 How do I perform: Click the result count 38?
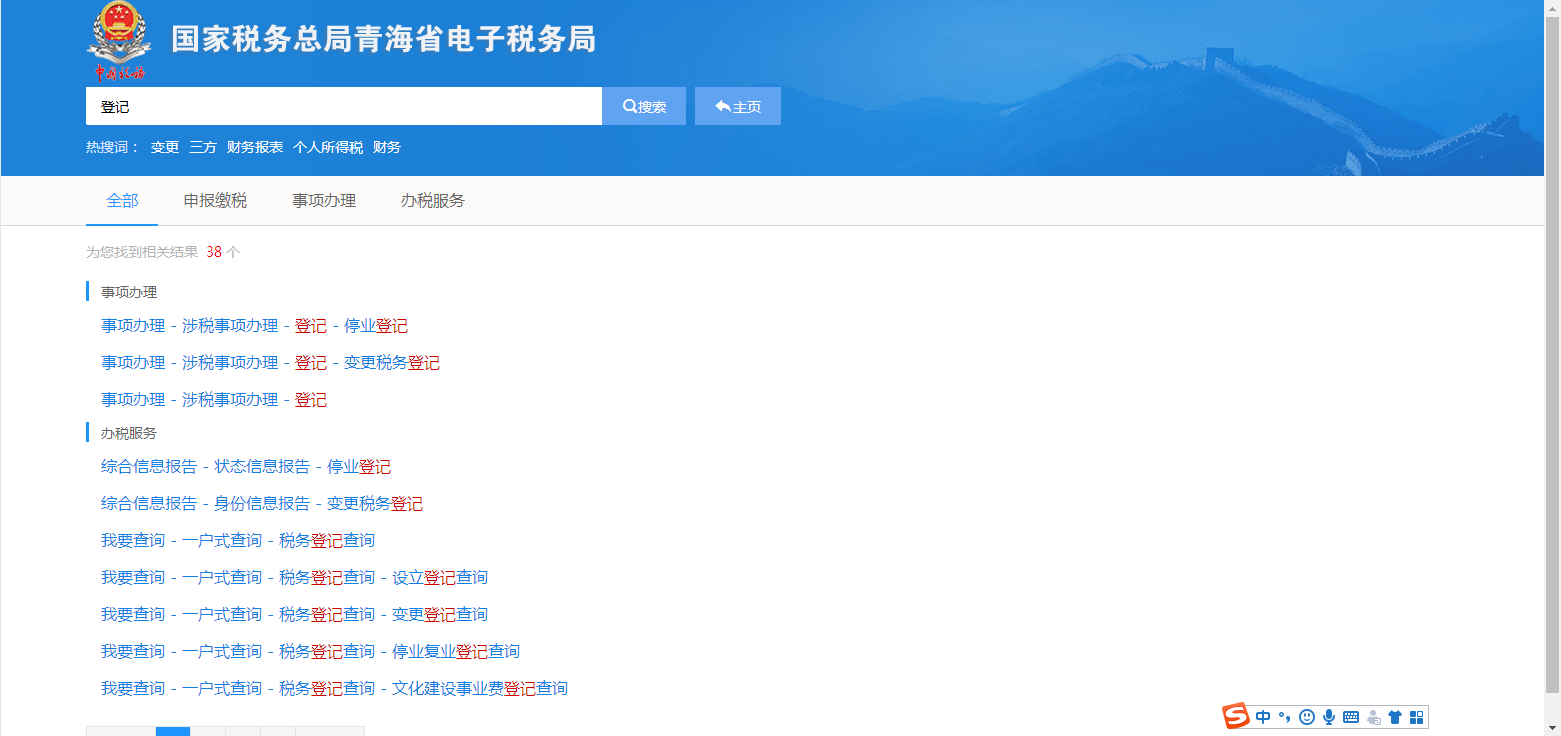click(x=214, y=252)
